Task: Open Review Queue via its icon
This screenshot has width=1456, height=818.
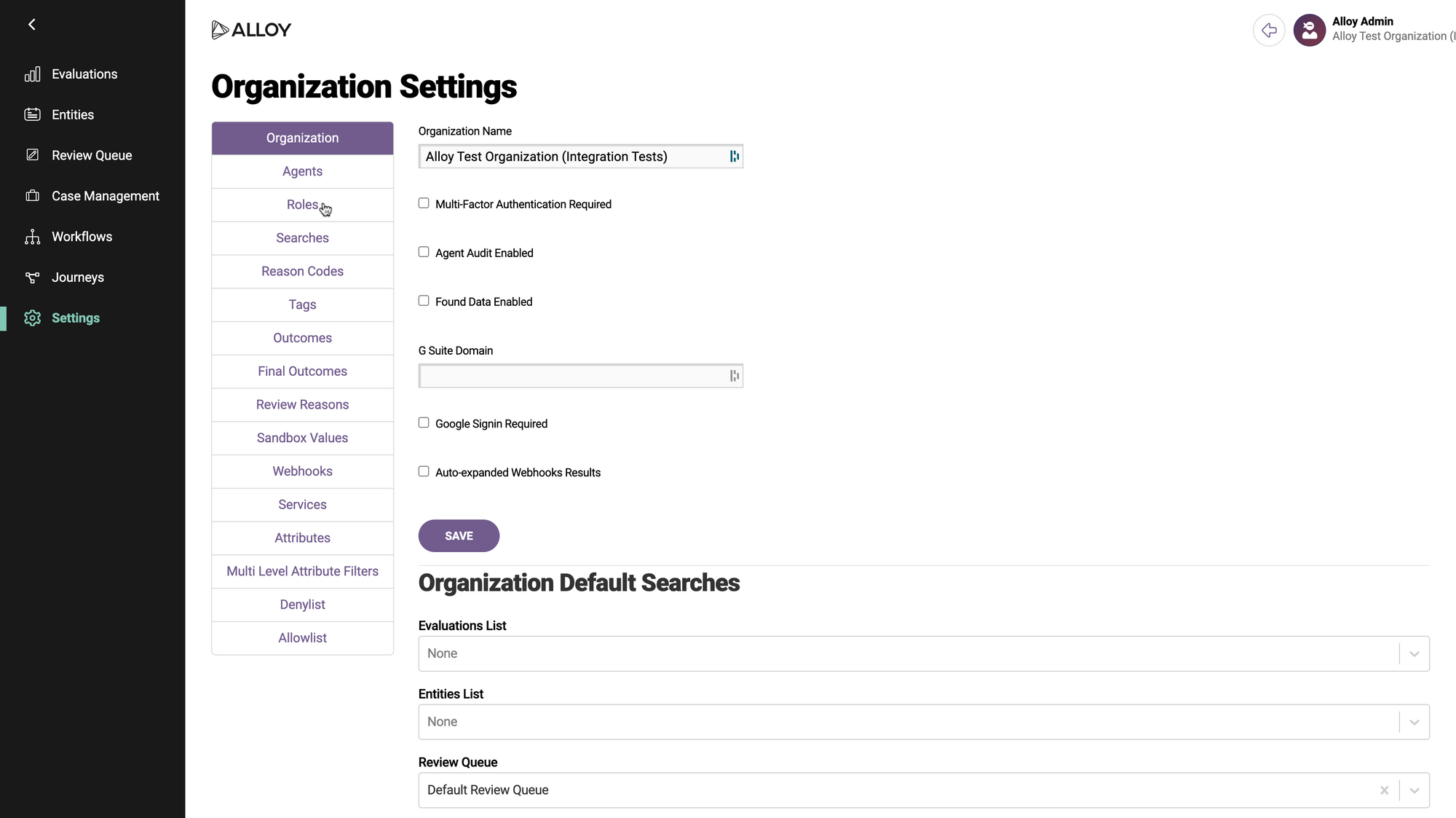Action: click(x=32, y=154)
